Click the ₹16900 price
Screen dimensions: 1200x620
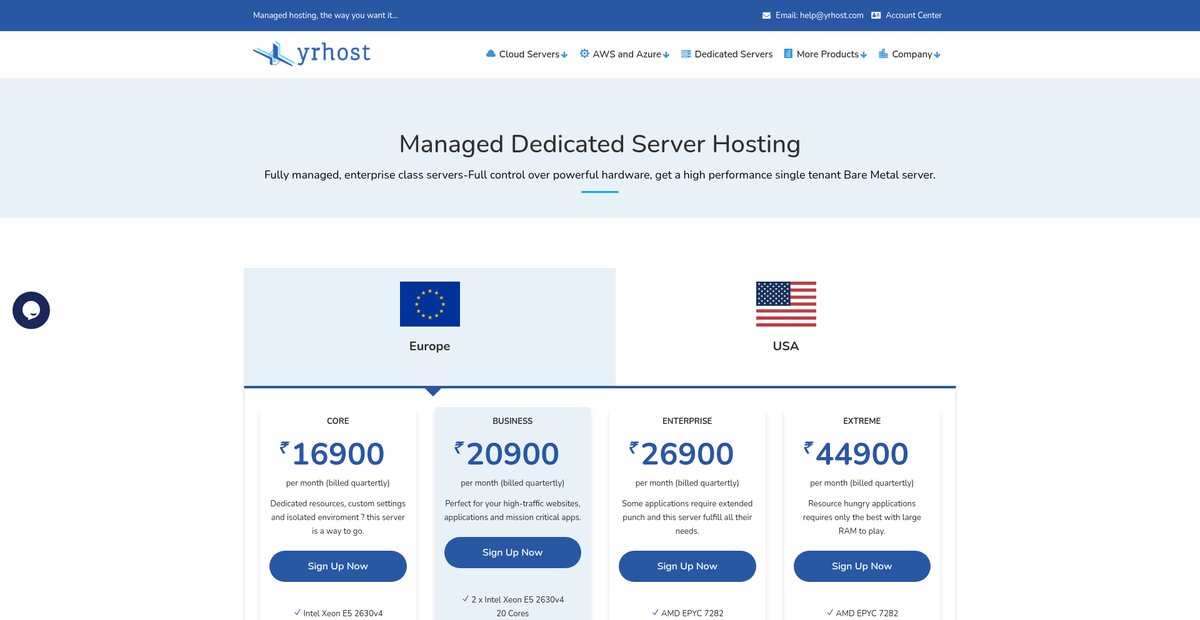pyautogui.click(x=332, y=454)
